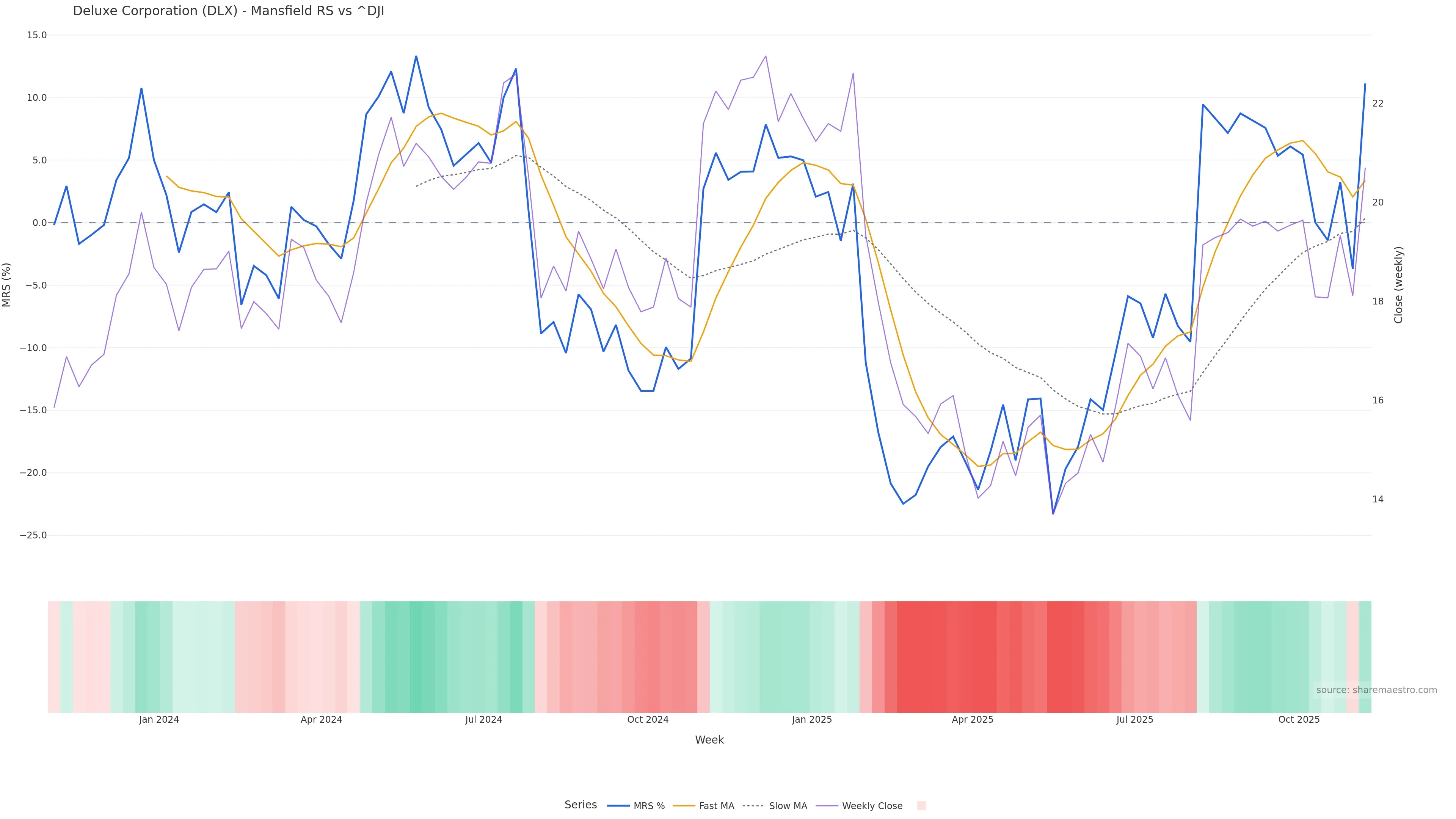Select the Close (weekly) right axis title
The image size is (1456, 819).
coord(1399,285)
